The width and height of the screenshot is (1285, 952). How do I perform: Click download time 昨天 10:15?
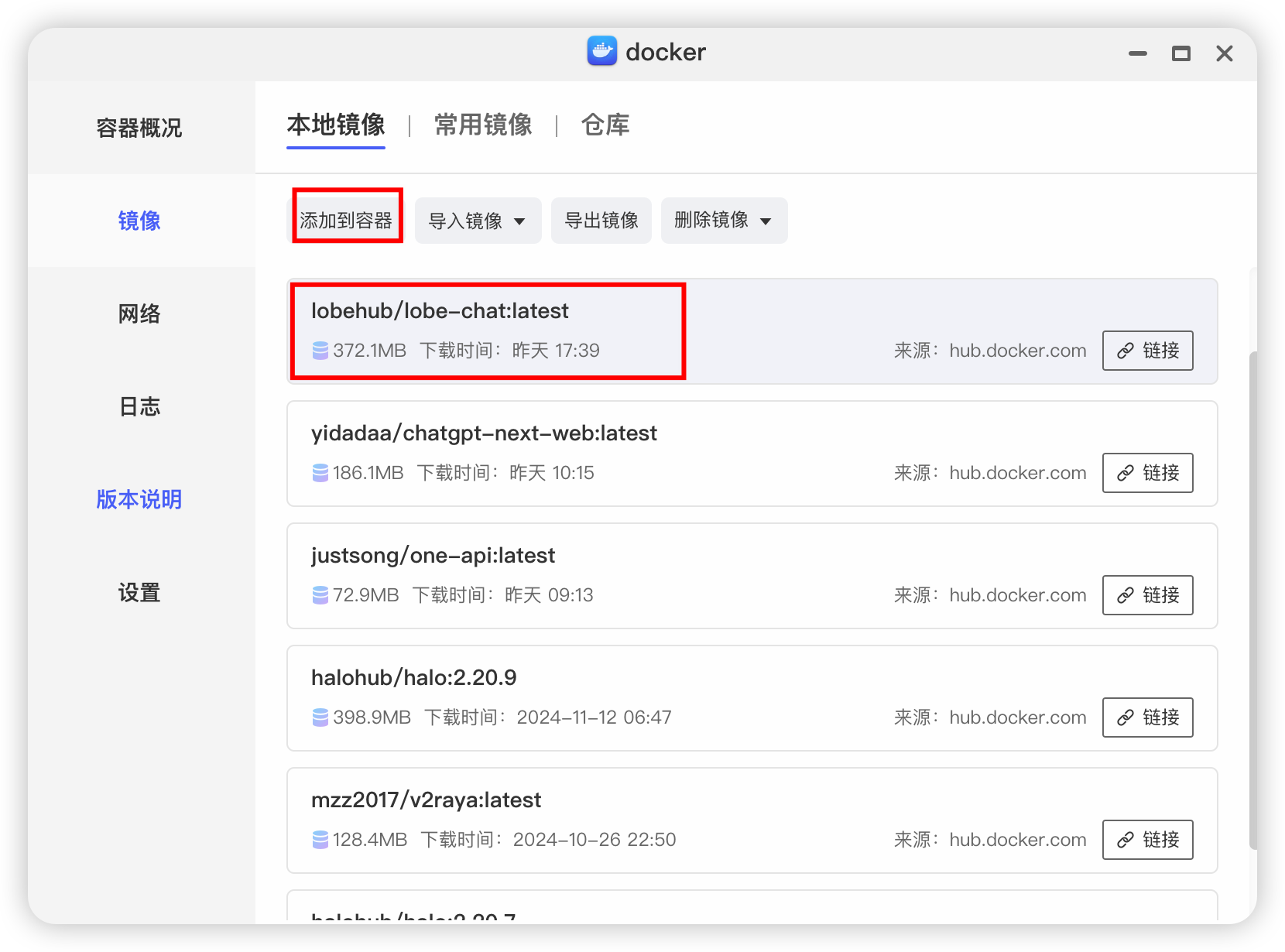coord(552,473)
